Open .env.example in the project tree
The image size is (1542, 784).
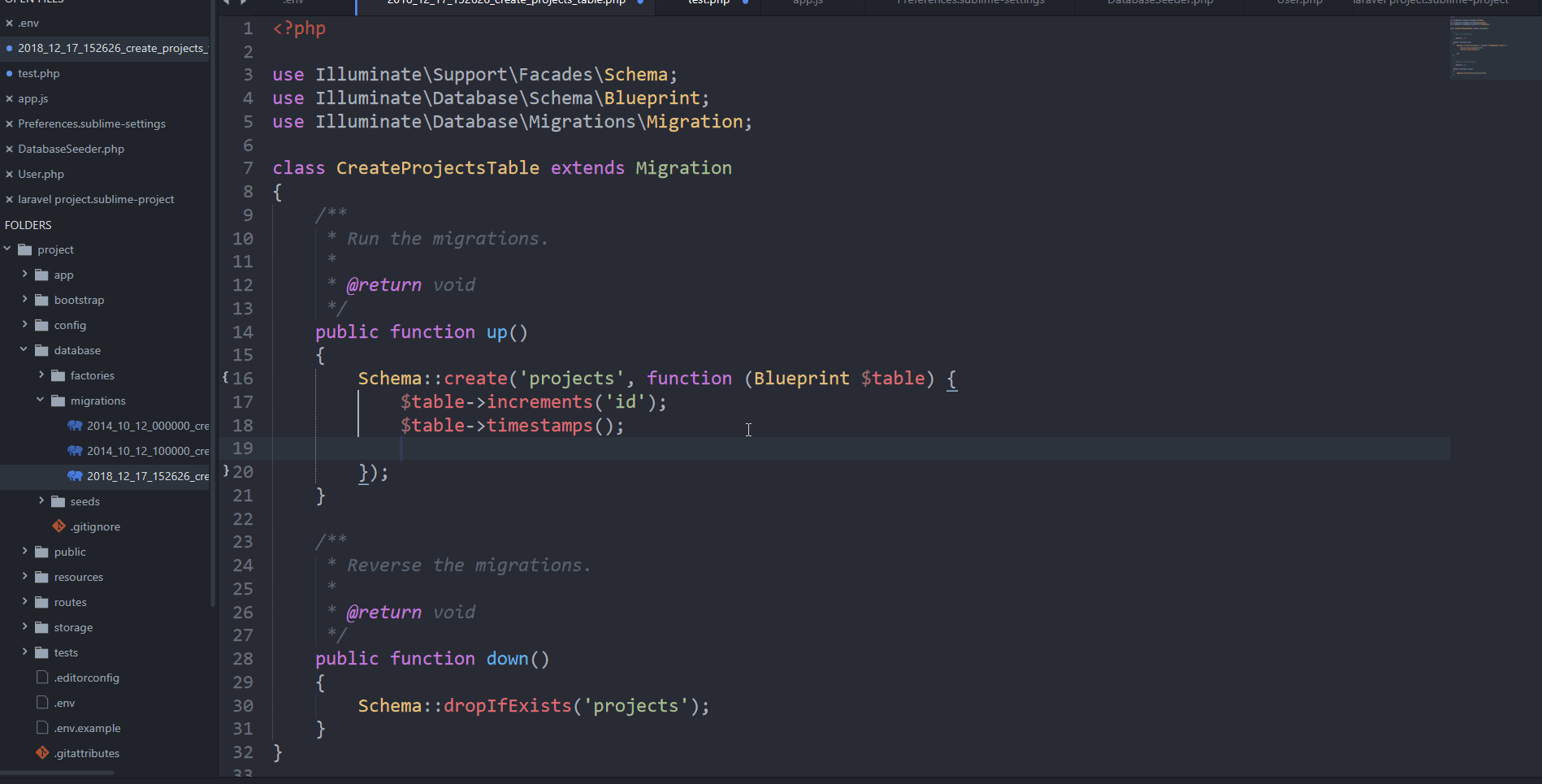[87, 728]
